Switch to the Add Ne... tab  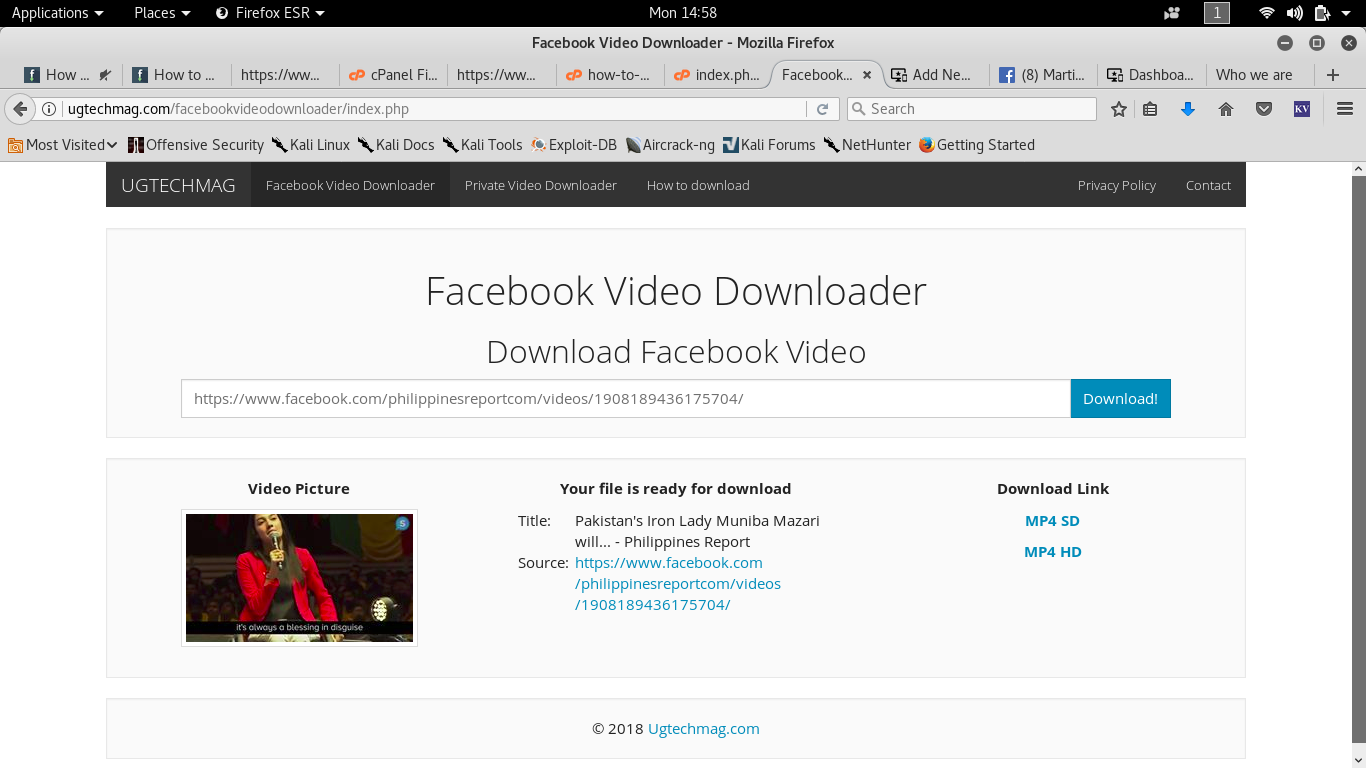(x=935, y=75)
